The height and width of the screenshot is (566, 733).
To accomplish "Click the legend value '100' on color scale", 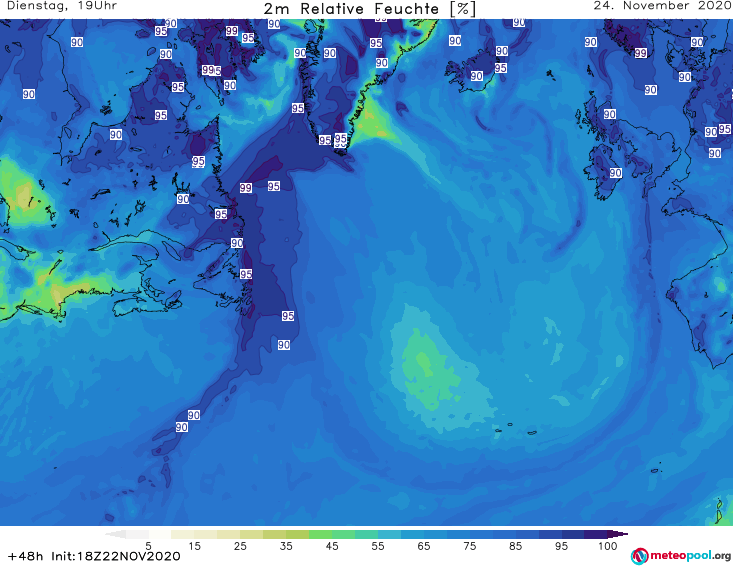I will (608, 546).
